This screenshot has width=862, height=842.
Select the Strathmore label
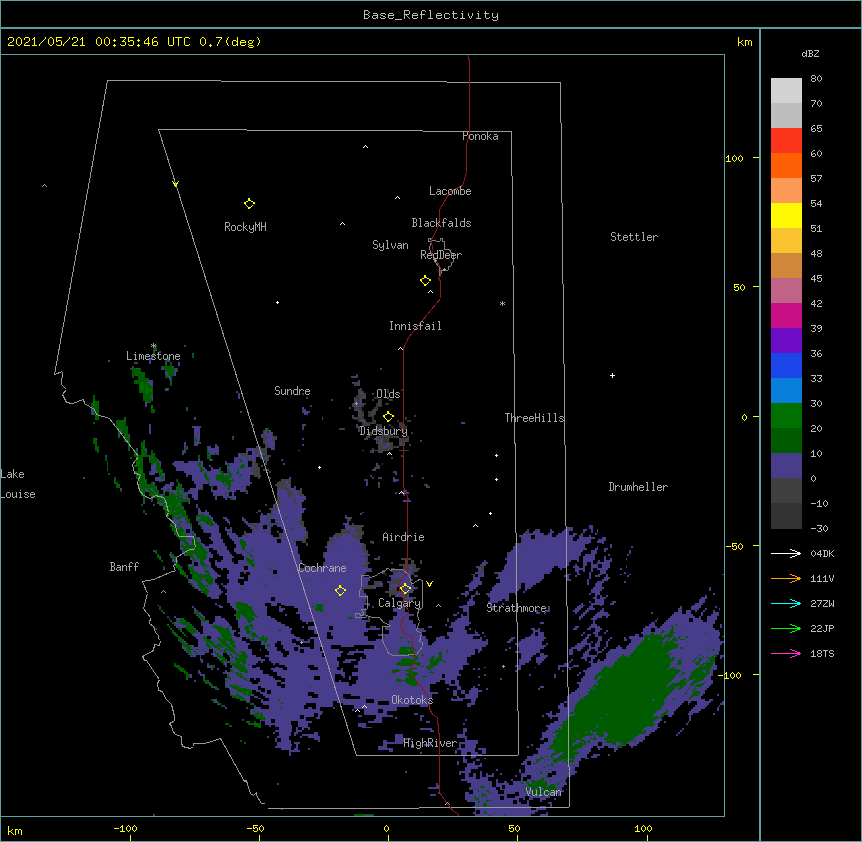[x=516, y=608]
